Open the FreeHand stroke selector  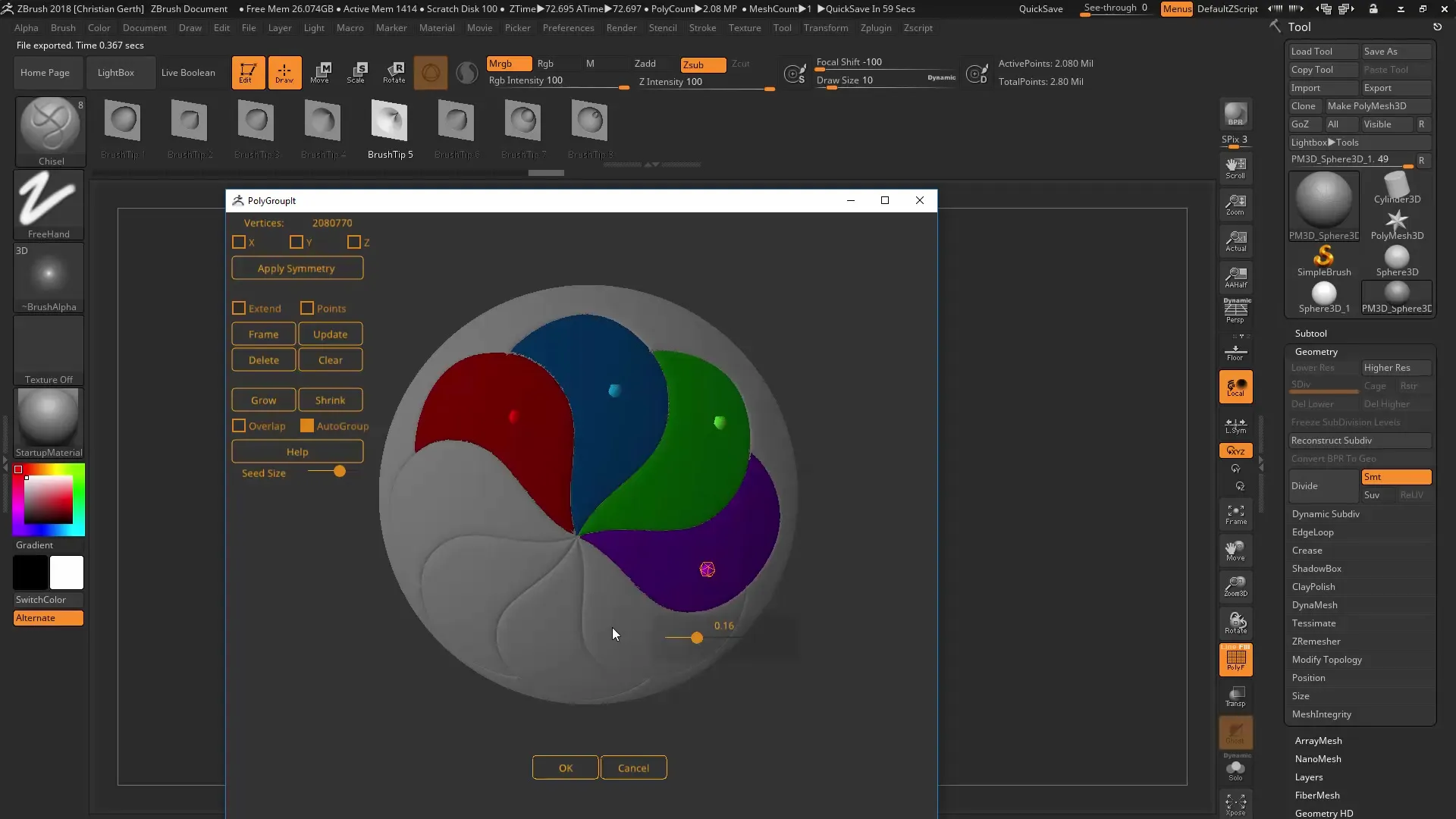(50, 205)
